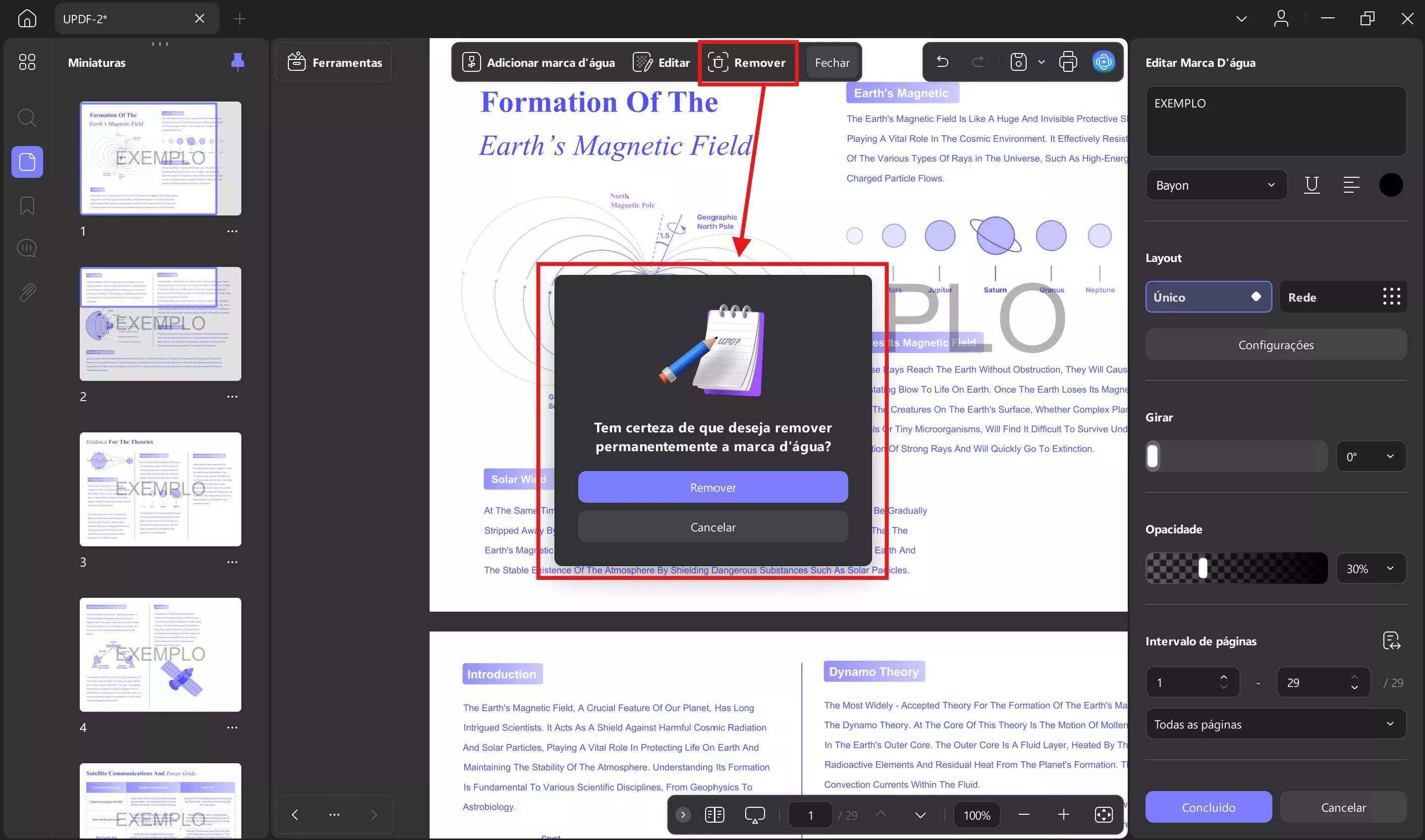Toggle page range swap icon beside Intervalo
1425x840 pixels.
pyautogui.click(x=1391, y=641)
